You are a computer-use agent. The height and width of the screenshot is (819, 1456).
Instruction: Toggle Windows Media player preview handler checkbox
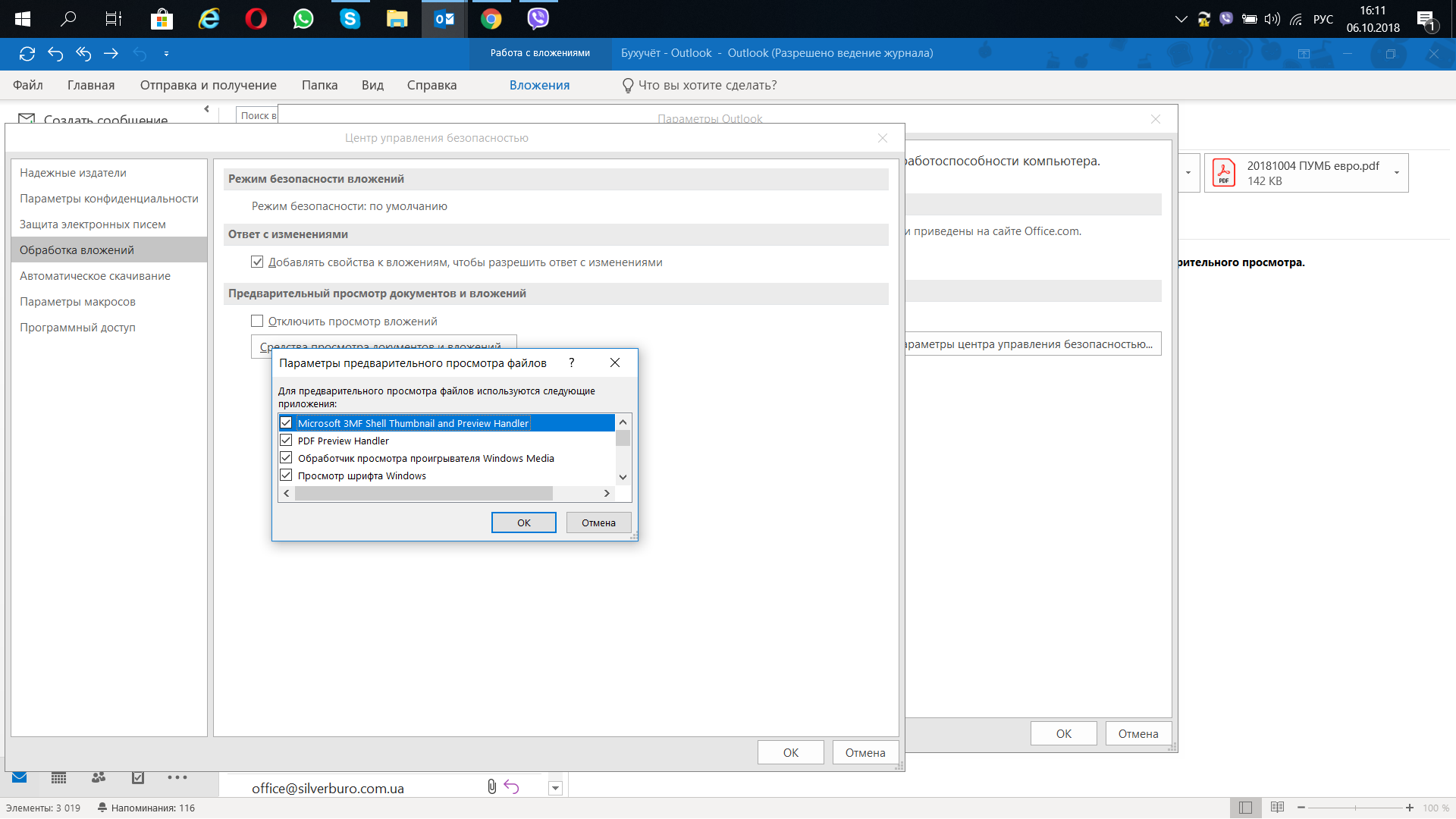point(286,458)
